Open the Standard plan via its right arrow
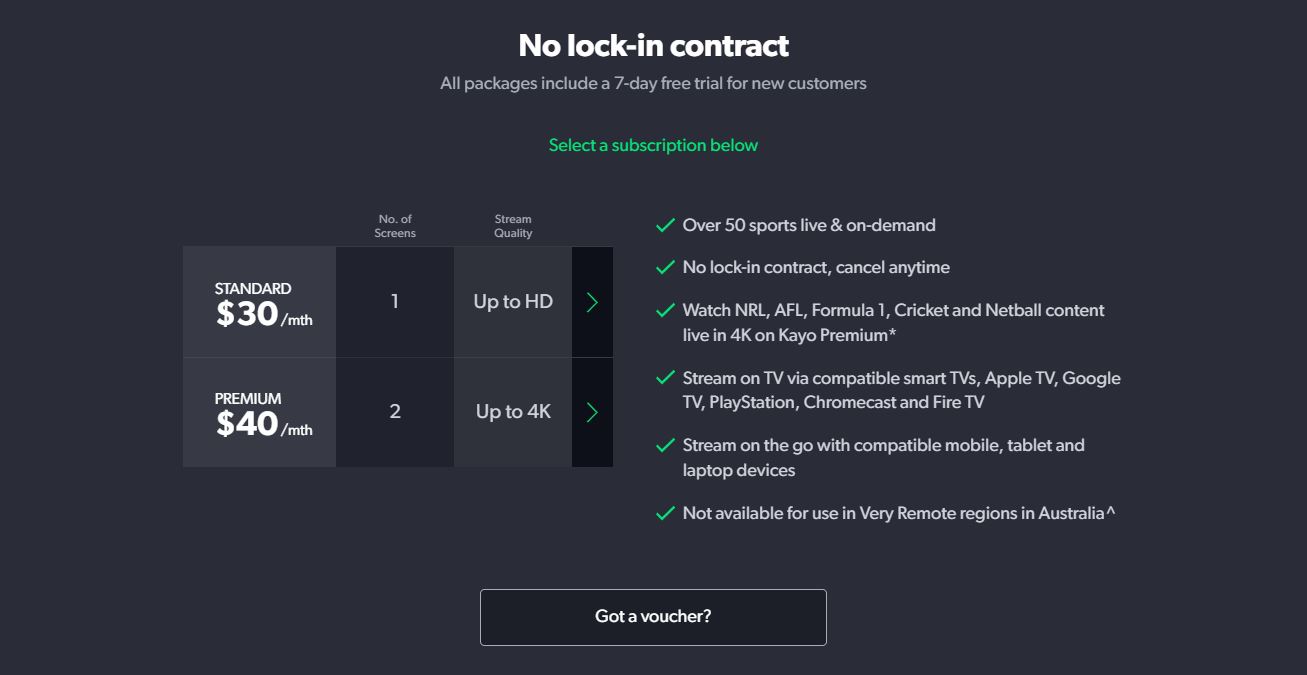The height and width of the screenshot is (675, 1307). [x=592, y=301]
